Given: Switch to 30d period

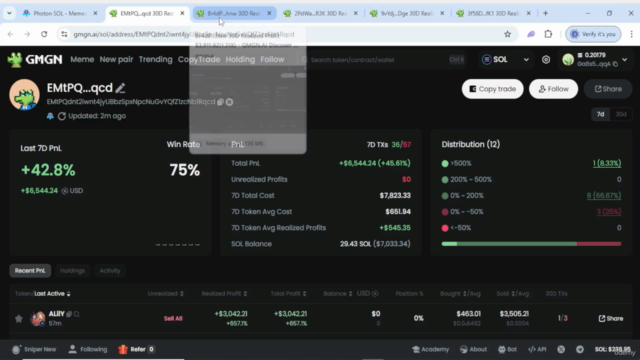Looking at the screenshot, I should pos(621,114).
